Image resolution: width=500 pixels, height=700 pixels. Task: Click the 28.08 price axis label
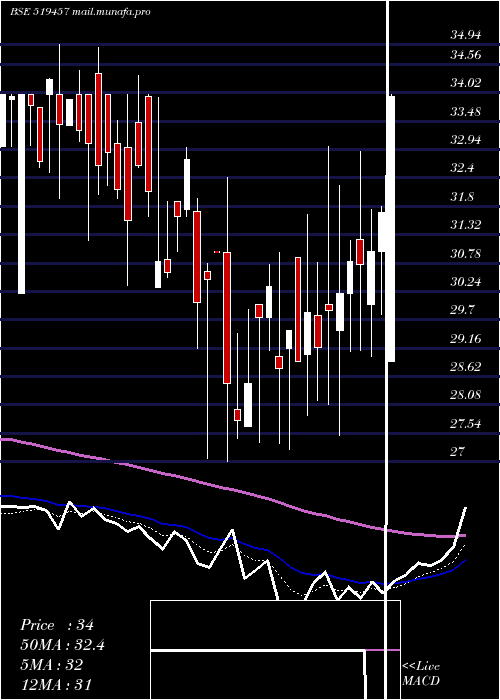(466, 395)
